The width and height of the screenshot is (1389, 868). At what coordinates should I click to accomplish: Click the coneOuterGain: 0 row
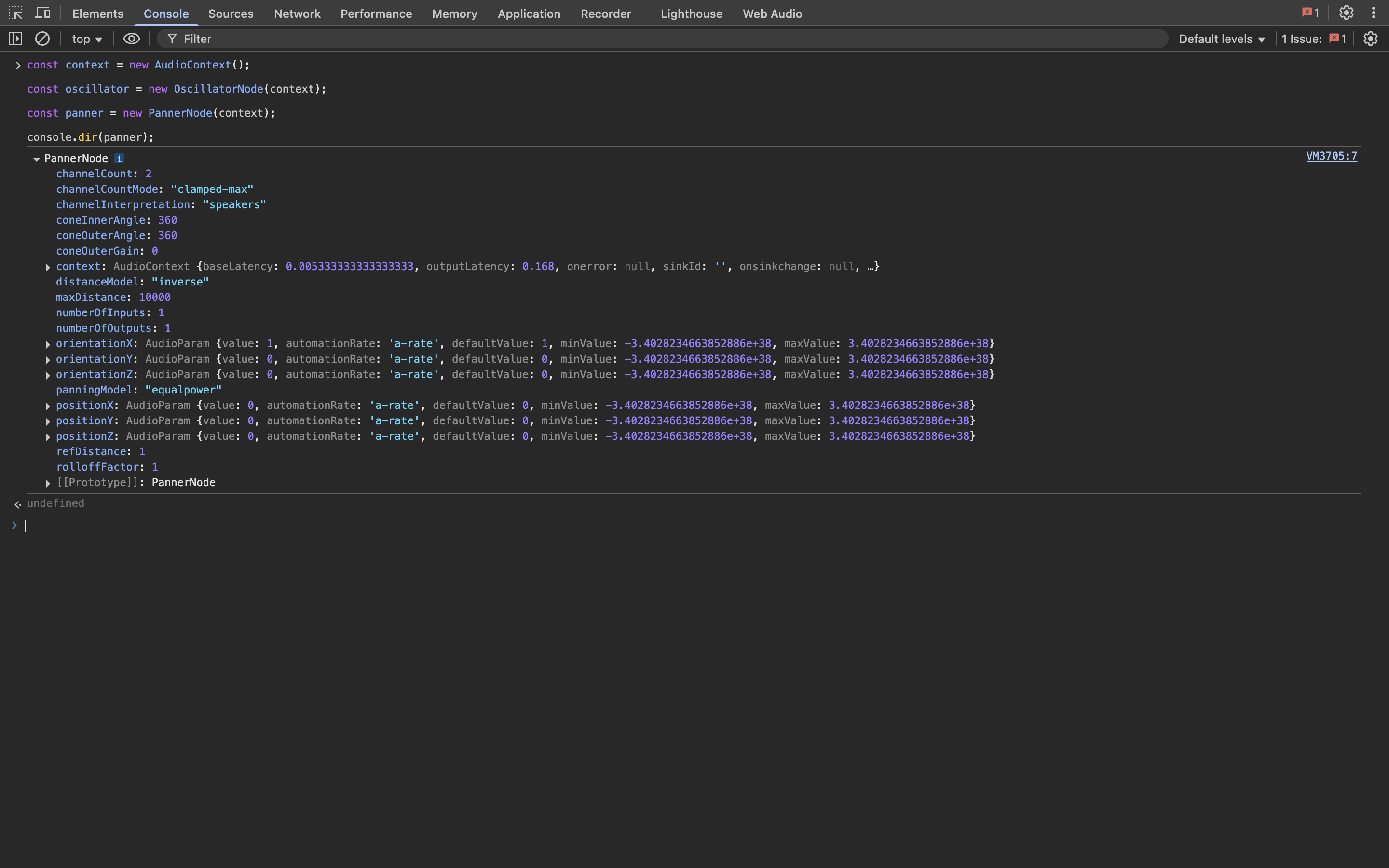click(x=107, y=251)
